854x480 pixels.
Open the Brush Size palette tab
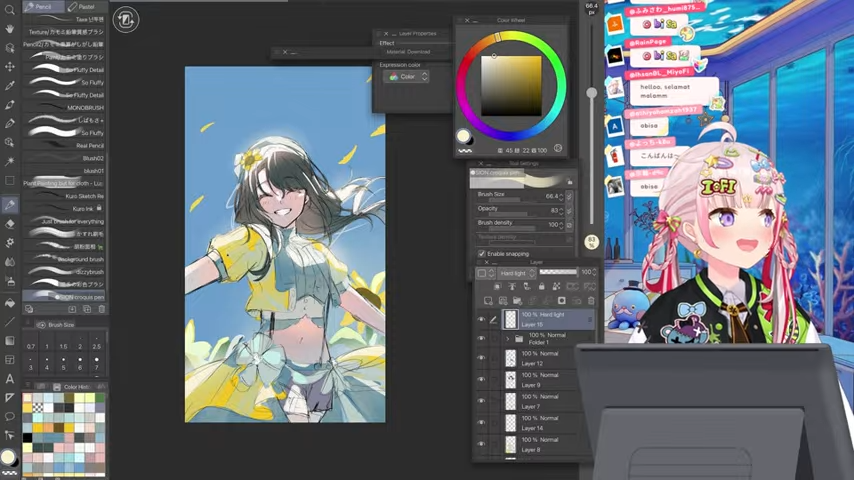(x=57, y=325)
